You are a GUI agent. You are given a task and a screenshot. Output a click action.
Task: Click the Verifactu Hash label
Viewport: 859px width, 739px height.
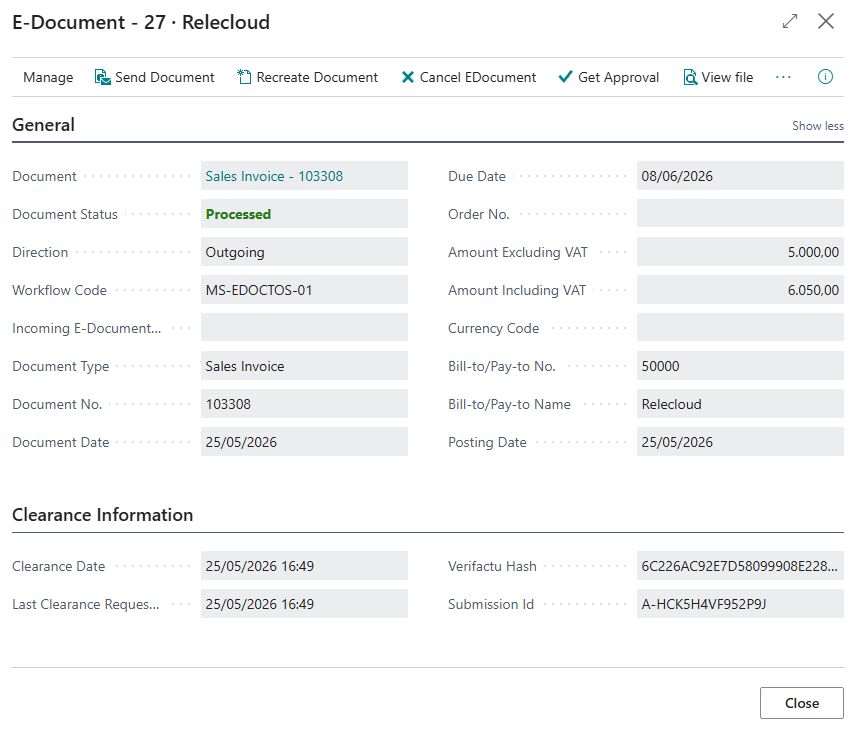[x=492, y=566]
